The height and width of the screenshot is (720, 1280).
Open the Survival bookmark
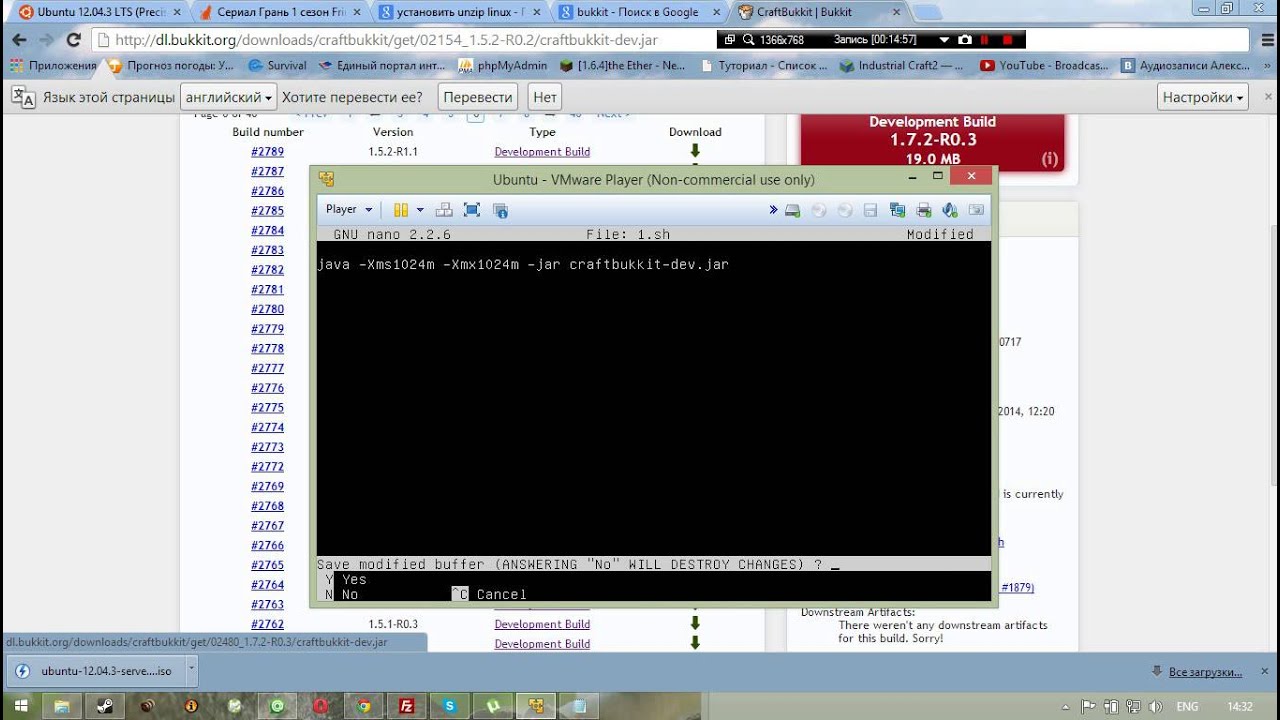[278, 66]
